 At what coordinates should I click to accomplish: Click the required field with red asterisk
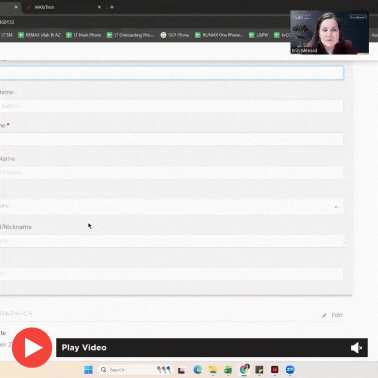click(x=172, y=139)
